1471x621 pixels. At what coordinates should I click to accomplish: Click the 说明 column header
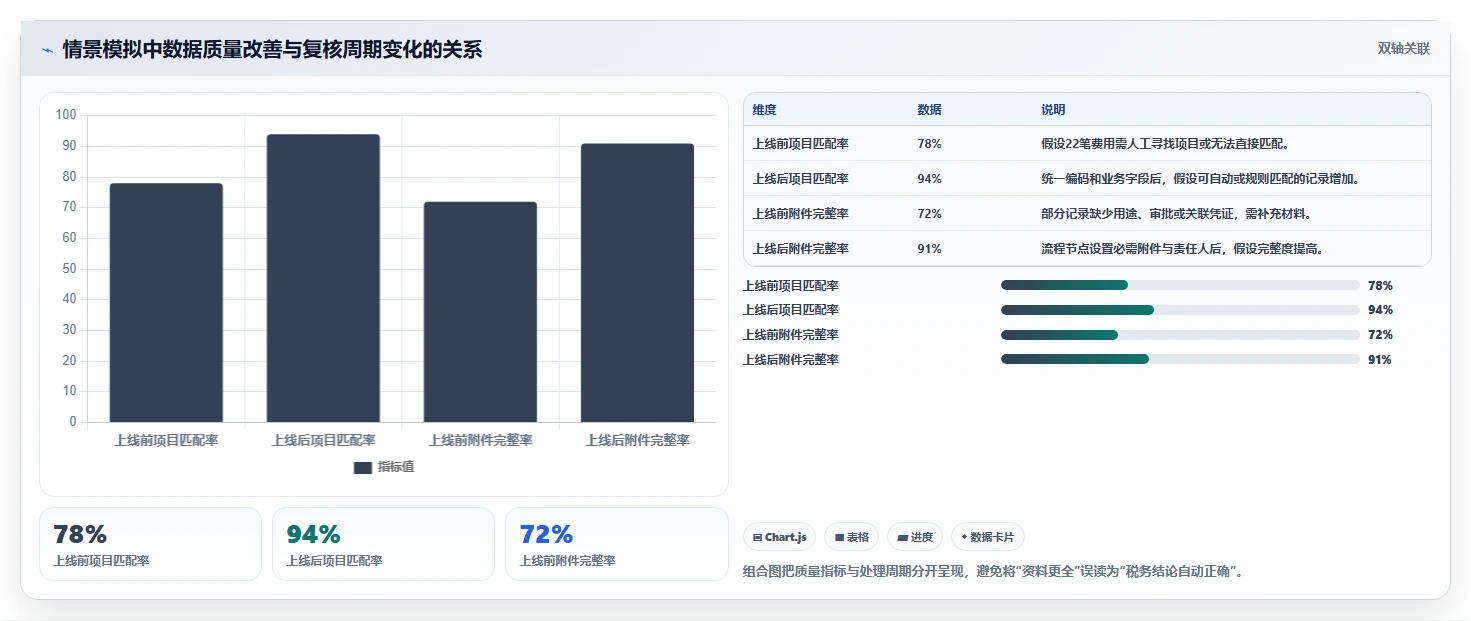coord(1053,110)
